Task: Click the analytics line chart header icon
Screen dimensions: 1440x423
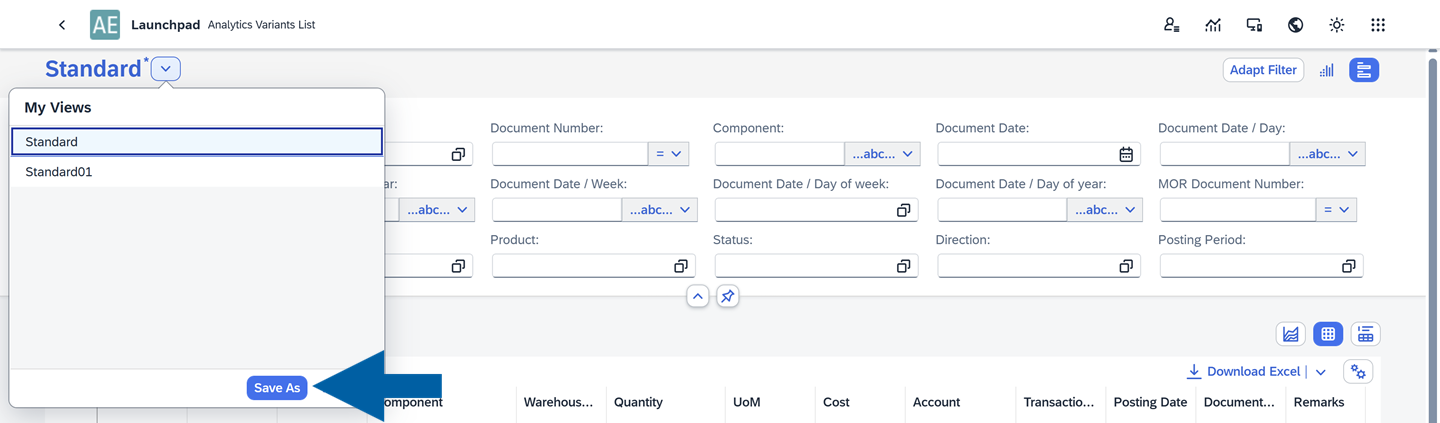Action: pos(1212,25)
